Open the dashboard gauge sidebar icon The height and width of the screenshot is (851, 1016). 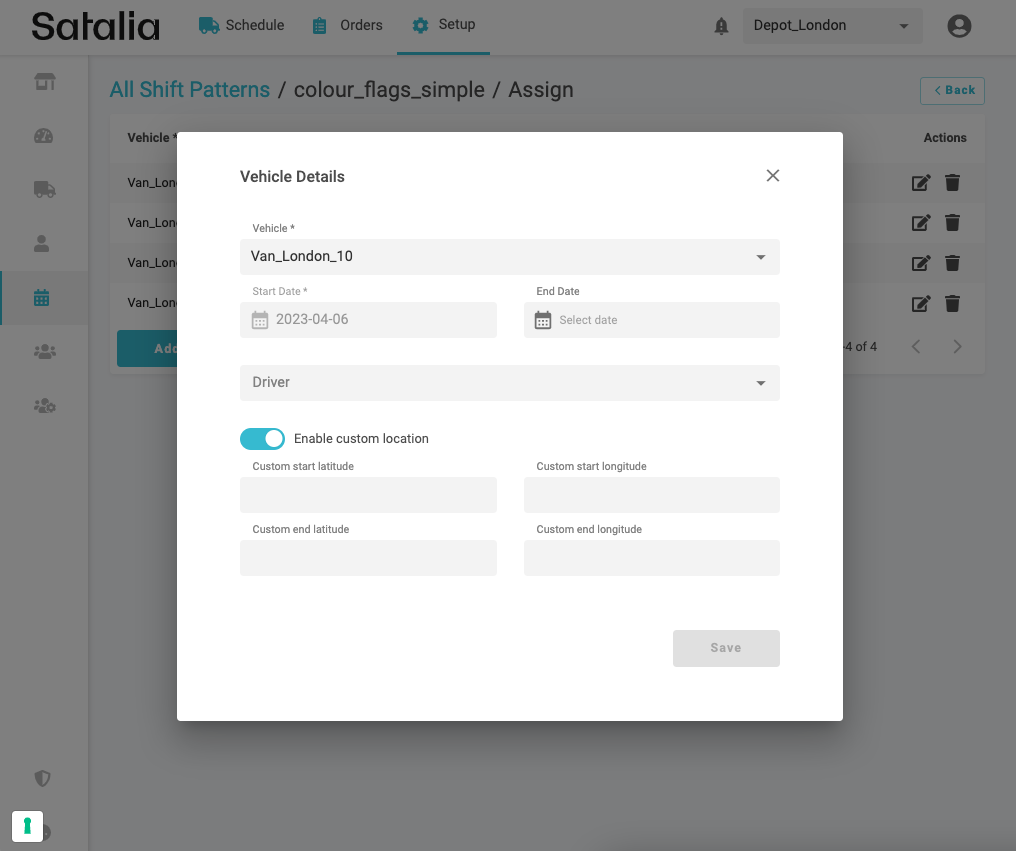pyautogui.click(x=43, y=136)
